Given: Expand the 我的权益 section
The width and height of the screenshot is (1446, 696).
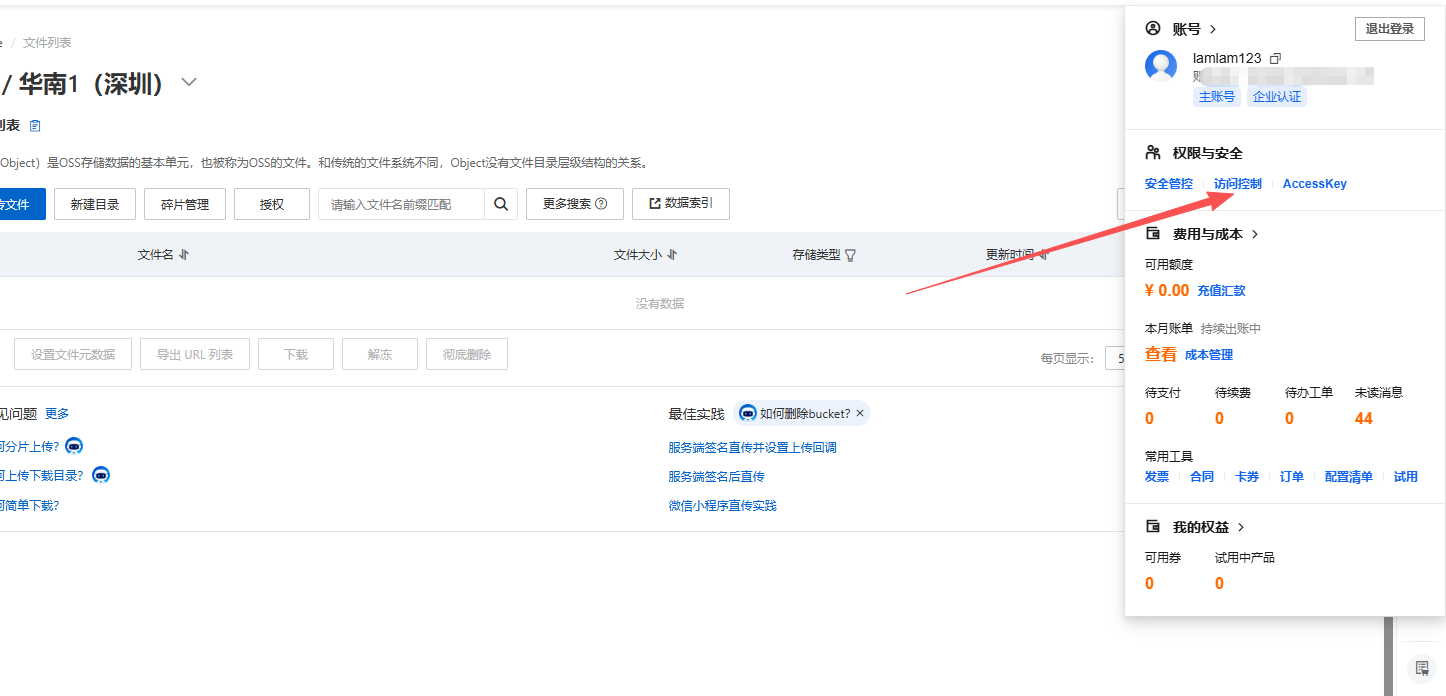Looking at the screenshot, I should (1241, 527).
